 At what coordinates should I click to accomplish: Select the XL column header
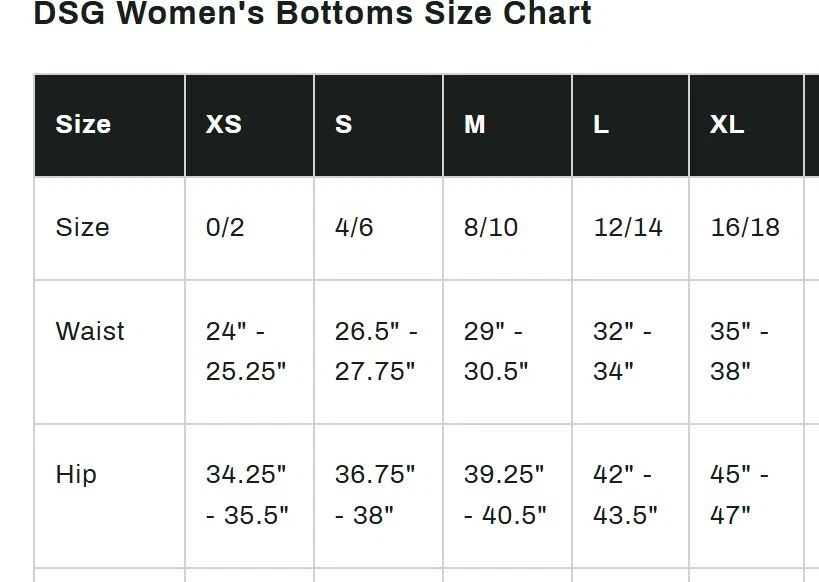[x=727, y=125]
